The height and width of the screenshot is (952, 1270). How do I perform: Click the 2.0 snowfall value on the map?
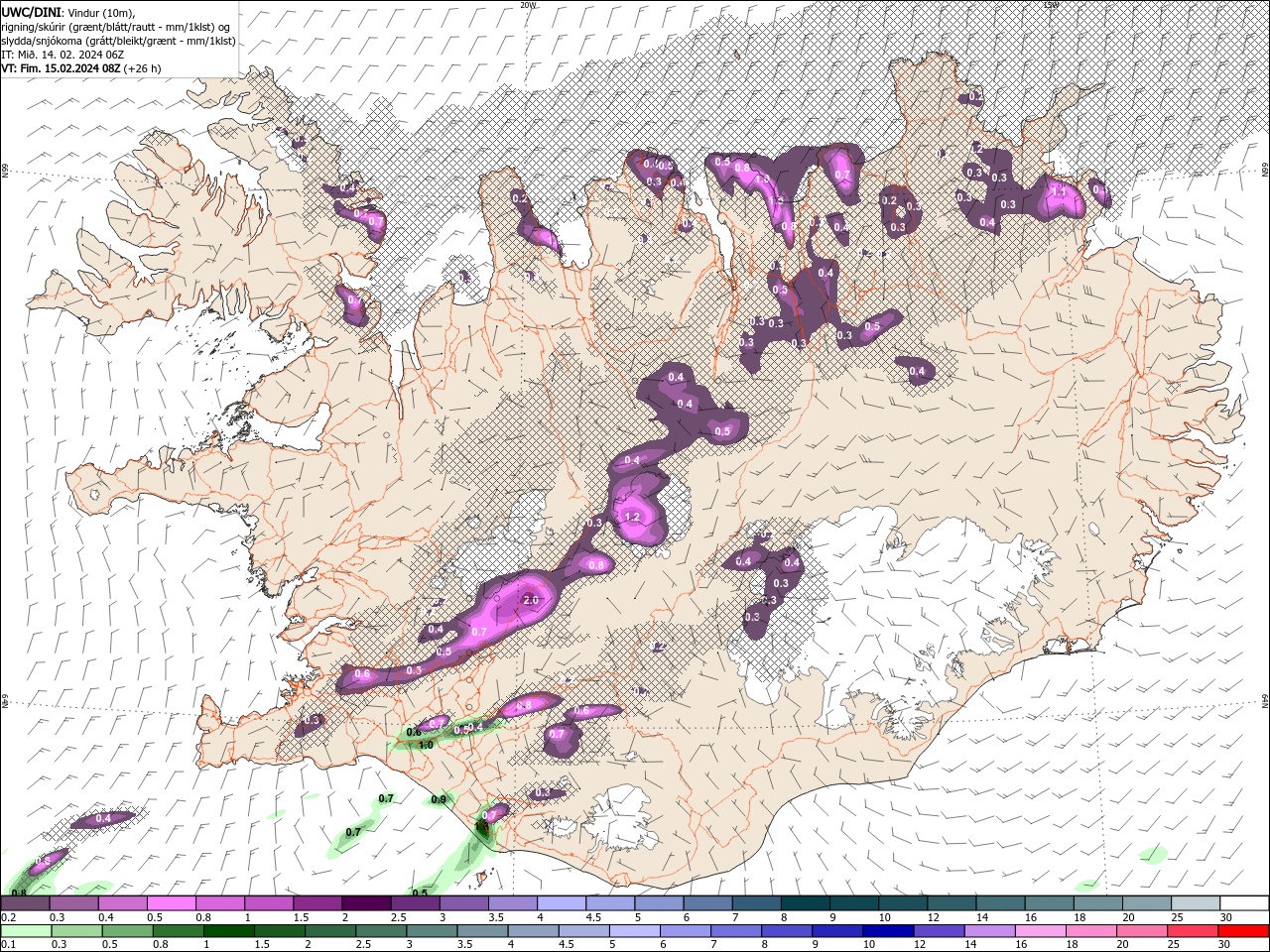pos(530,601)
